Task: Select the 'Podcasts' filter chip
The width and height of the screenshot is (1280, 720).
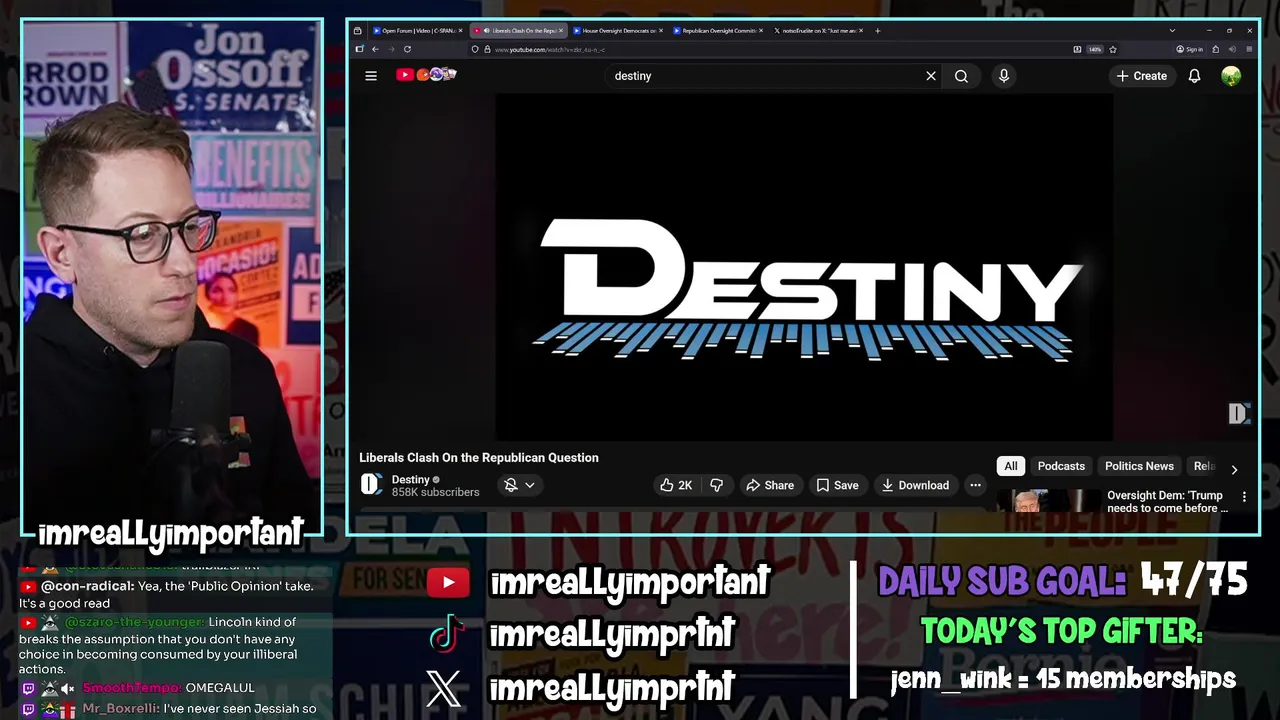Action: pos(1061,466)
